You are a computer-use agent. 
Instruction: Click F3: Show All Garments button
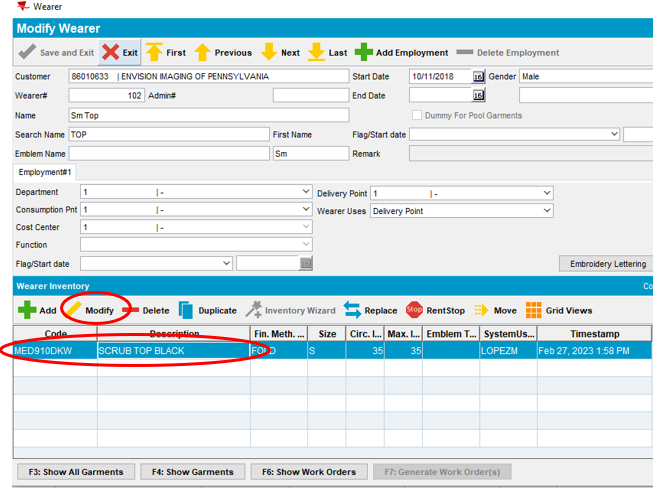coord(75,472)
